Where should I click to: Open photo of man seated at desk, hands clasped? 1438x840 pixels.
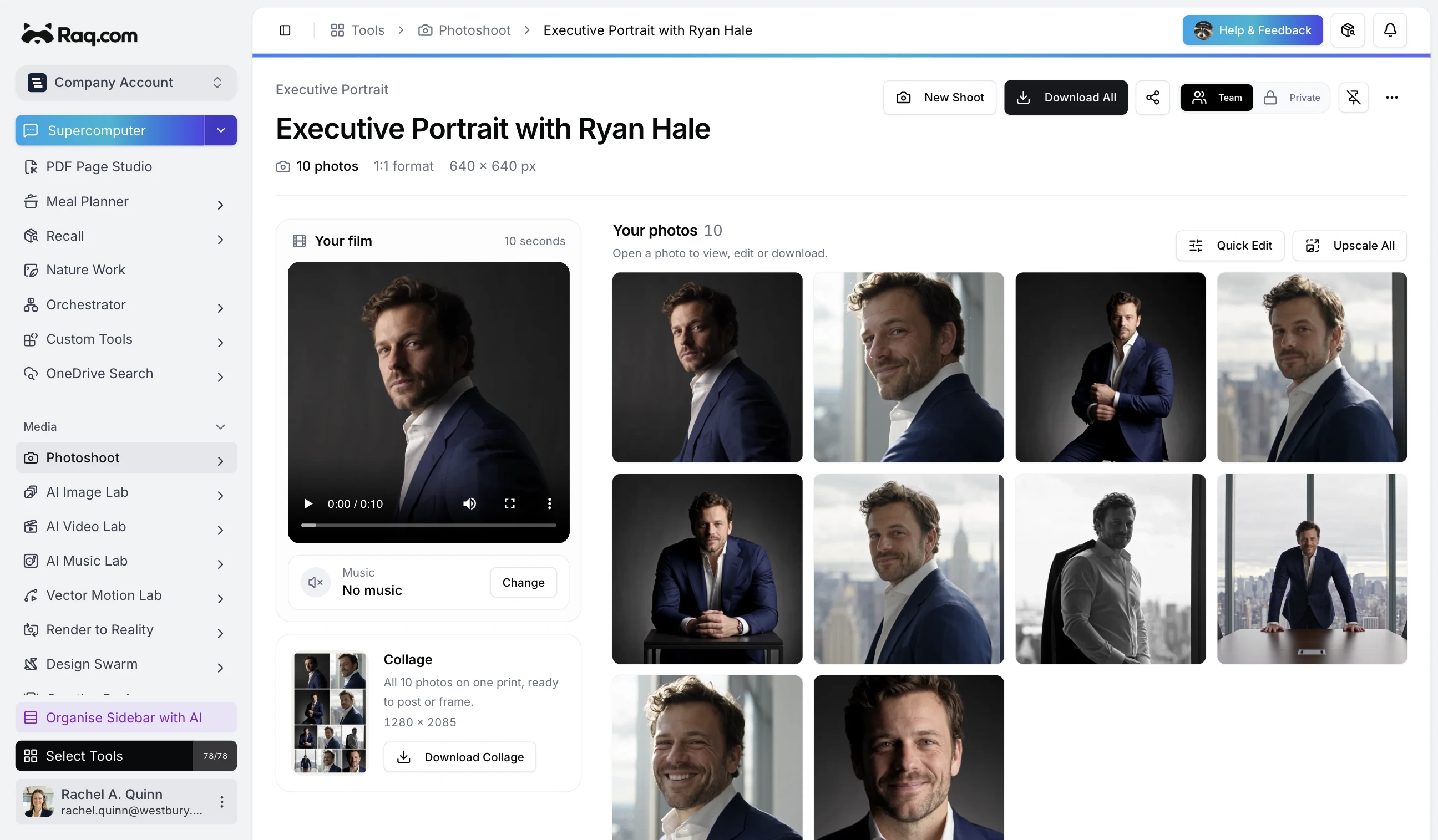707,568
